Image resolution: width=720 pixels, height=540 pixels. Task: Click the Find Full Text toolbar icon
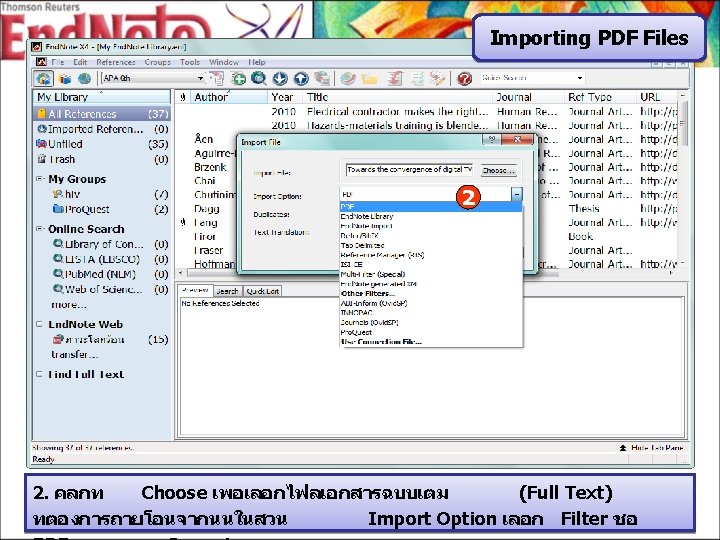tap(322, 79)
